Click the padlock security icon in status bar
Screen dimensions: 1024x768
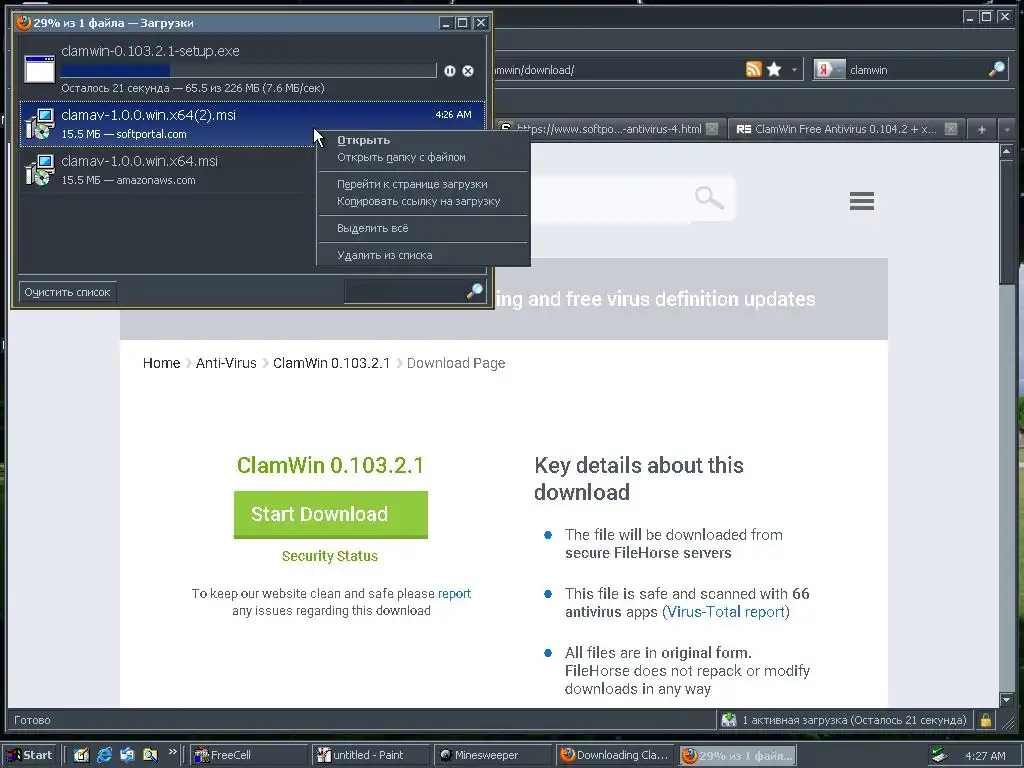(x=985, y=720)
